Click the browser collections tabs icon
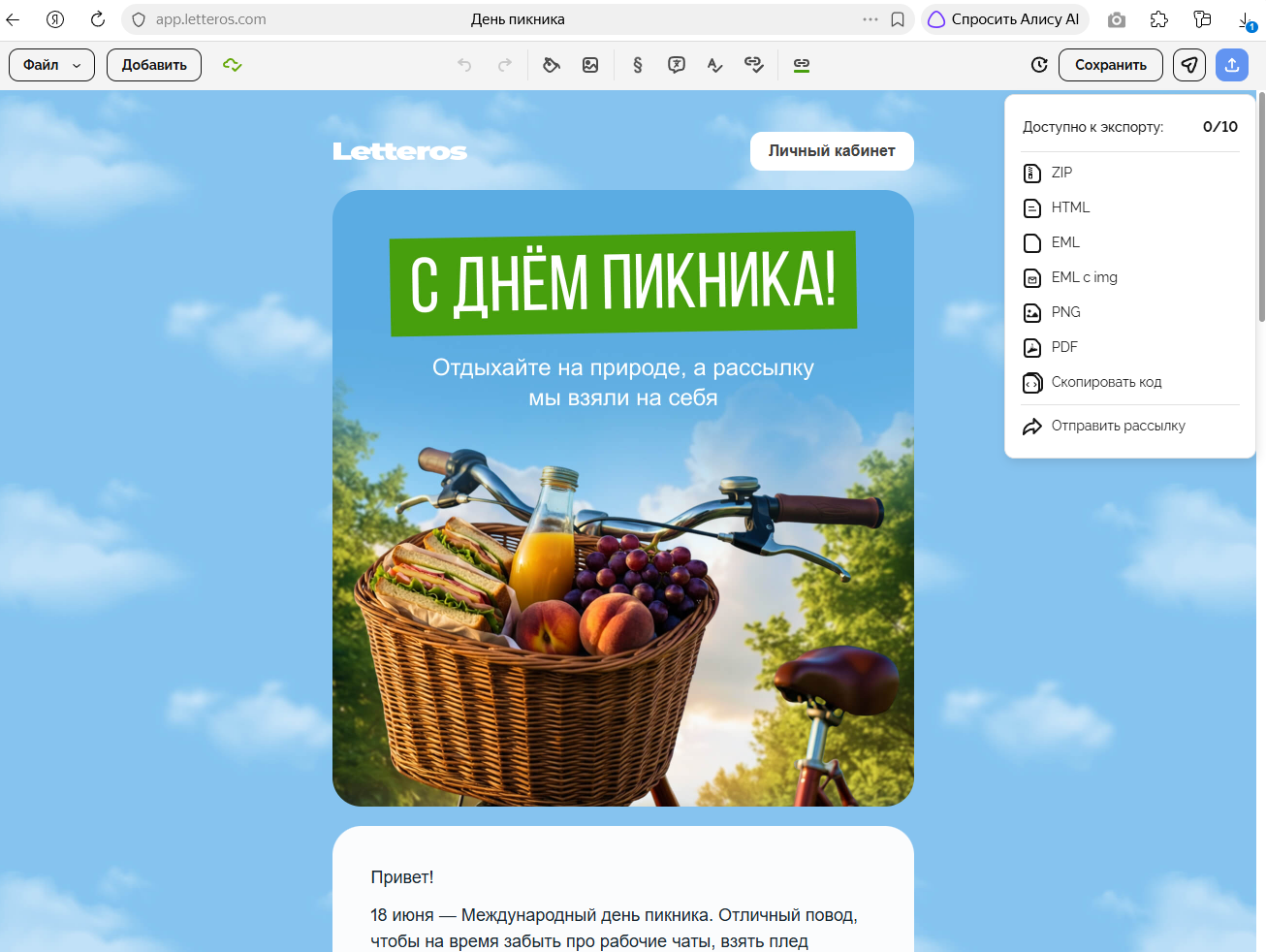Image resolution: width=1266 pixels, height=952 pixels. [1202, 19]
